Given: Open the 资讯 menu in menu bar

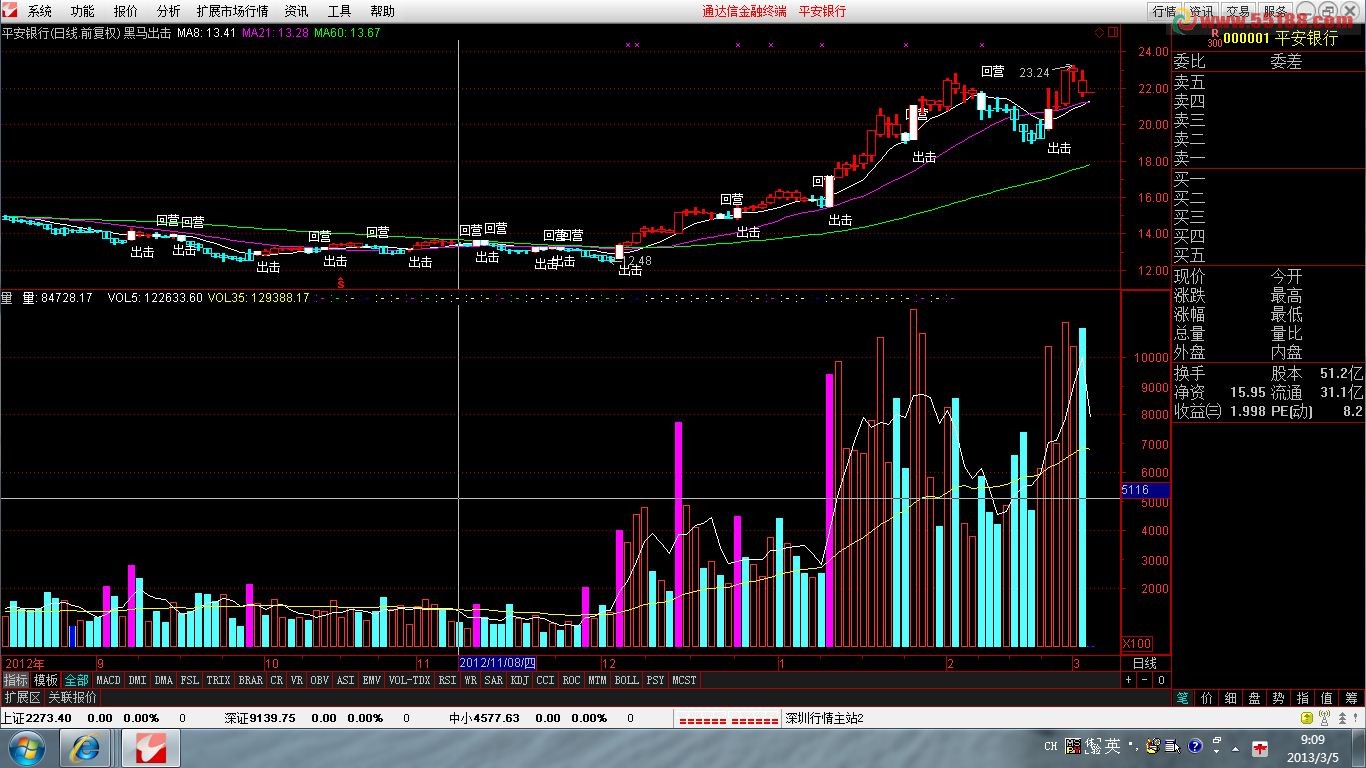Looking at the screenshot, I should 297,11.
